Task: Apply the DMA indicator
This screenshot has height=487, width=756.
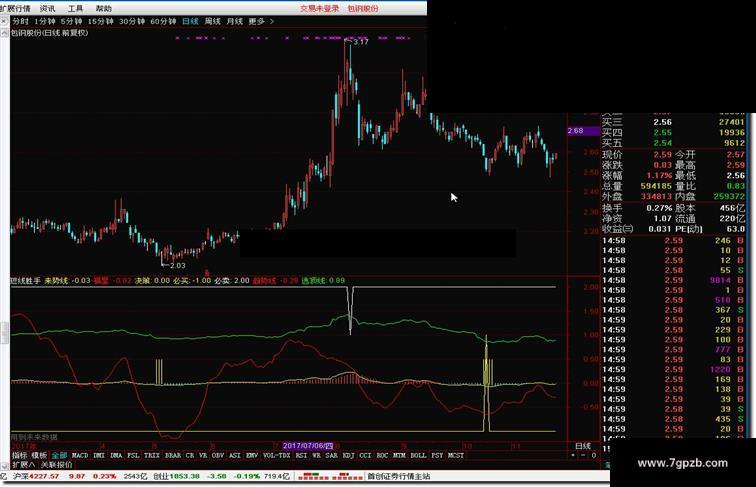Action: (x=116, y=455)
